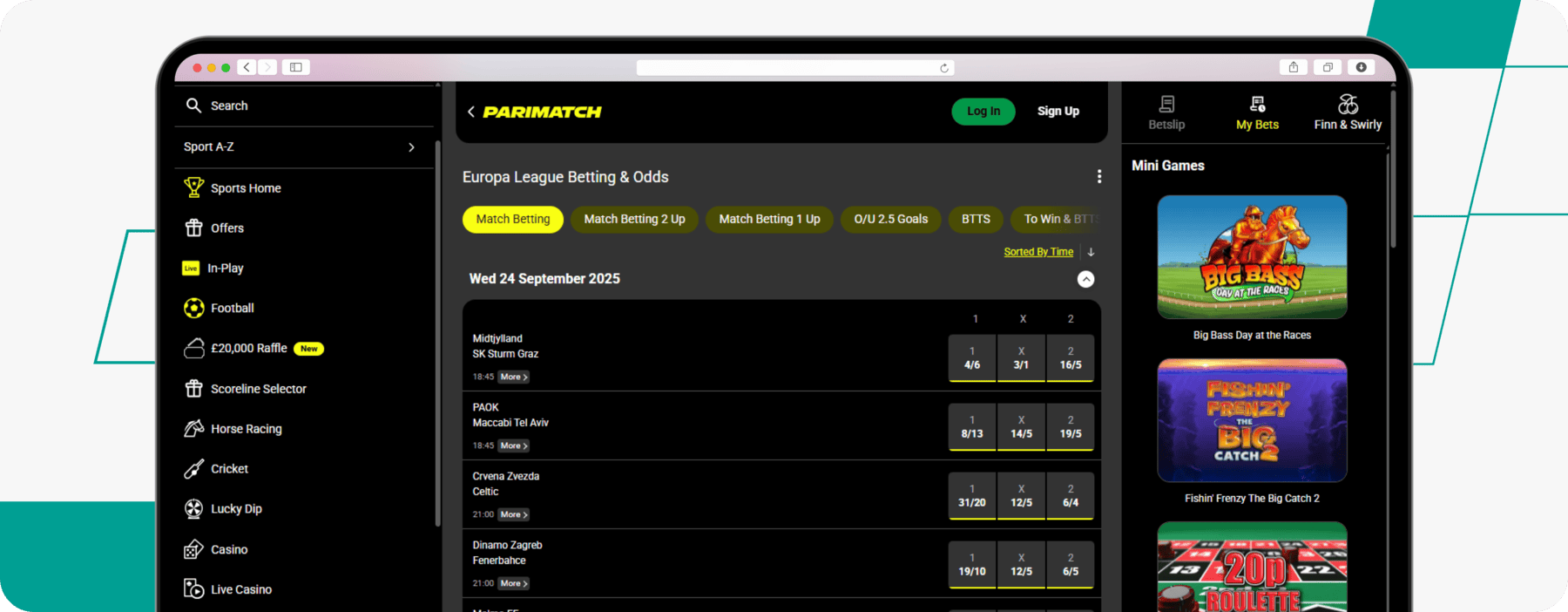Click the browser tabs overview icon
Image resolution: width=1568 pixels, height=612 pixels.
pos(1328,67)
